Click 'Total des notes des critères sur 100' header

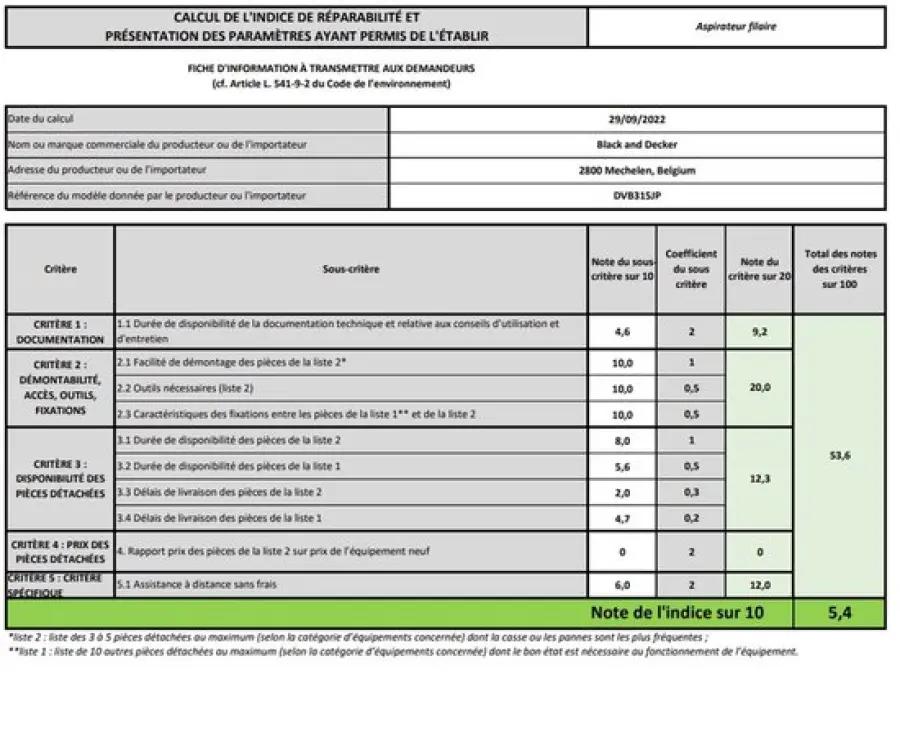(x=839, y=269)
